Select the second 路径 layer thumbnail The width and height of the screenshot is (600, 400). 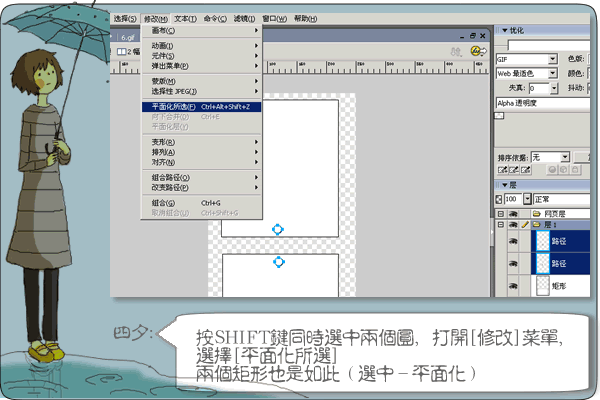(543, 264)
